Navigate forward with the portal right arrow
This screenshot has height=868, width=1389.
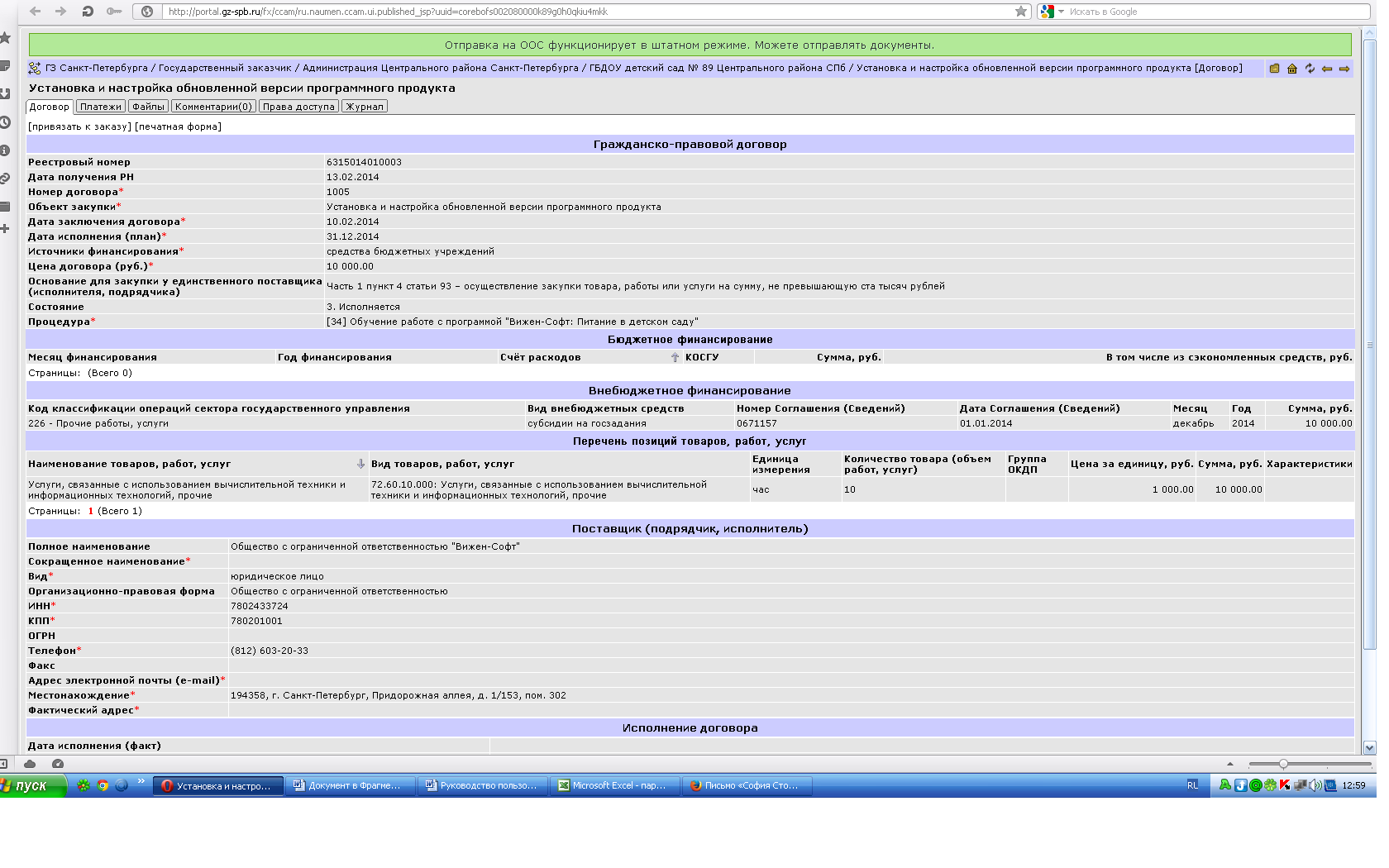[x=1344, y=69]
